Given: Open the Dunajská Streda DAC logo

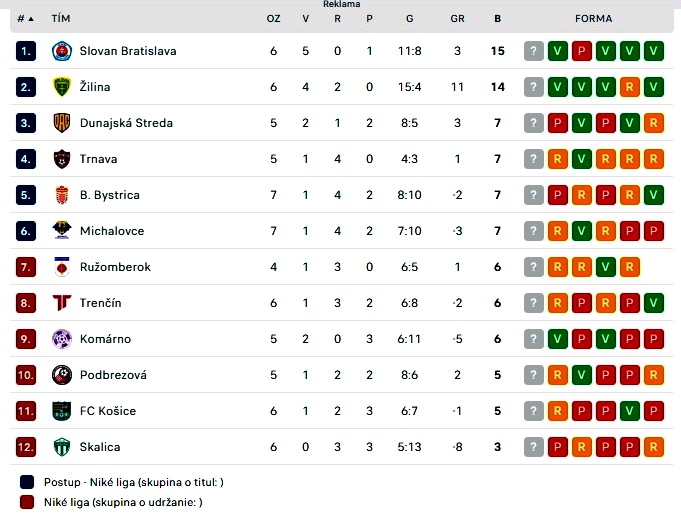Looking at the screenshot, I should pos(62,123).
